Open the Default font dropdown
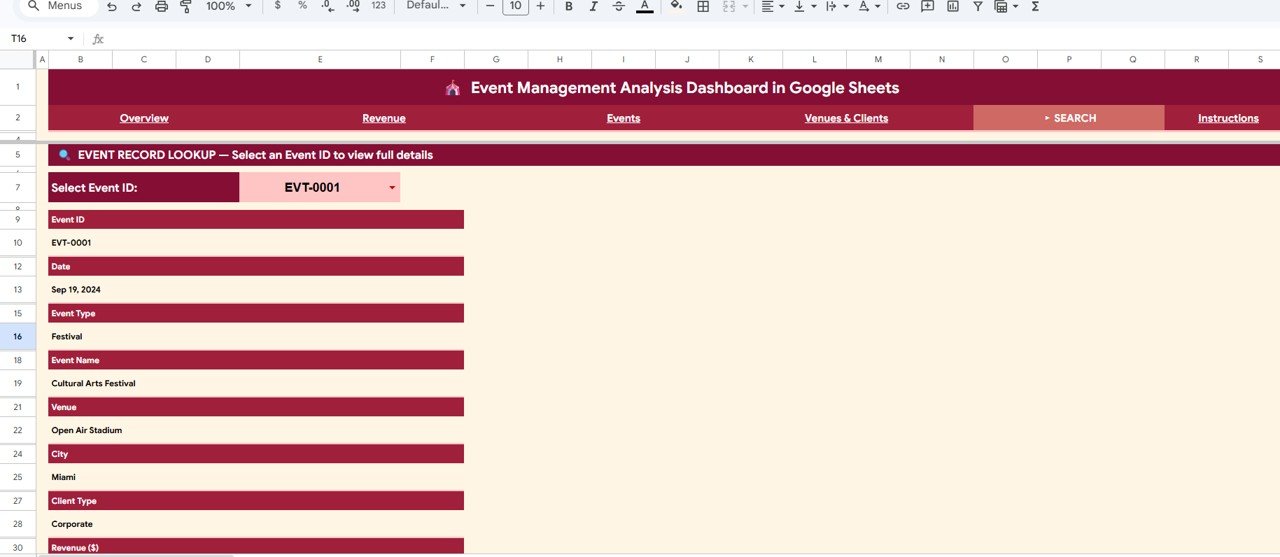1280x557 pixels. pos(437,6)
